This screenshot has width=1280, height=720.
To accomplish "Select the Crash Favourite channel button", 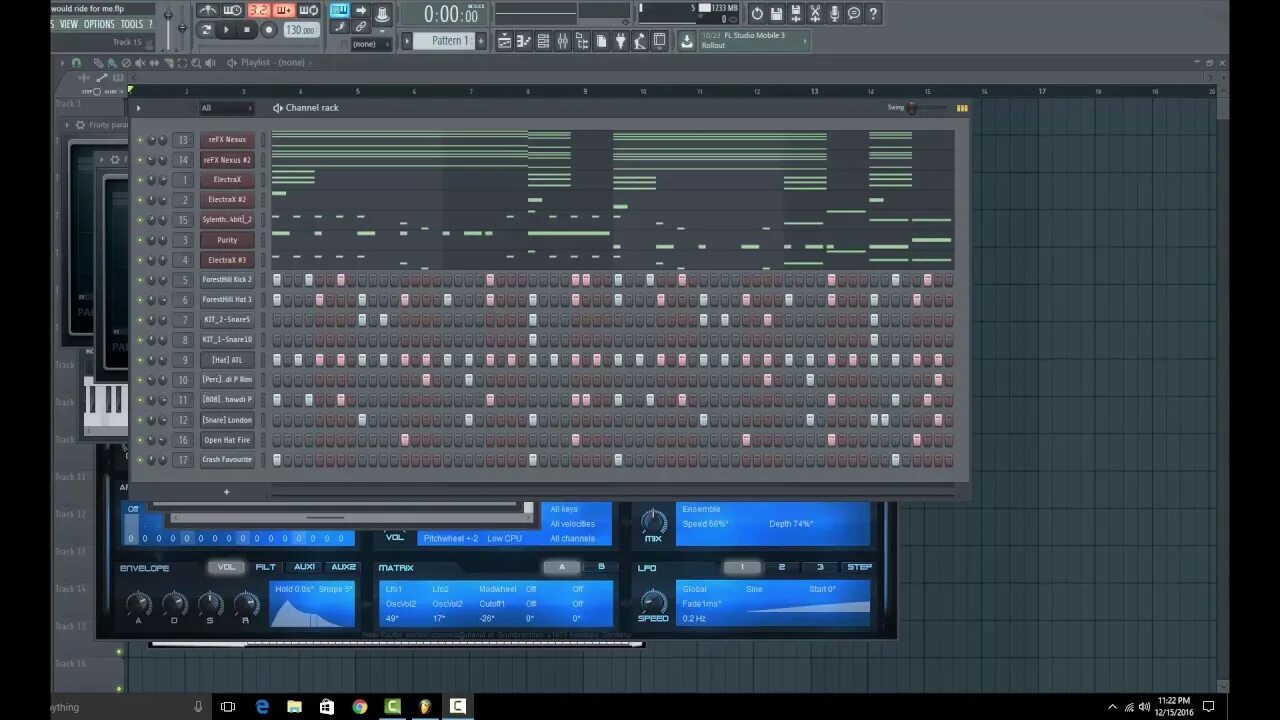I will click(227, 460).
